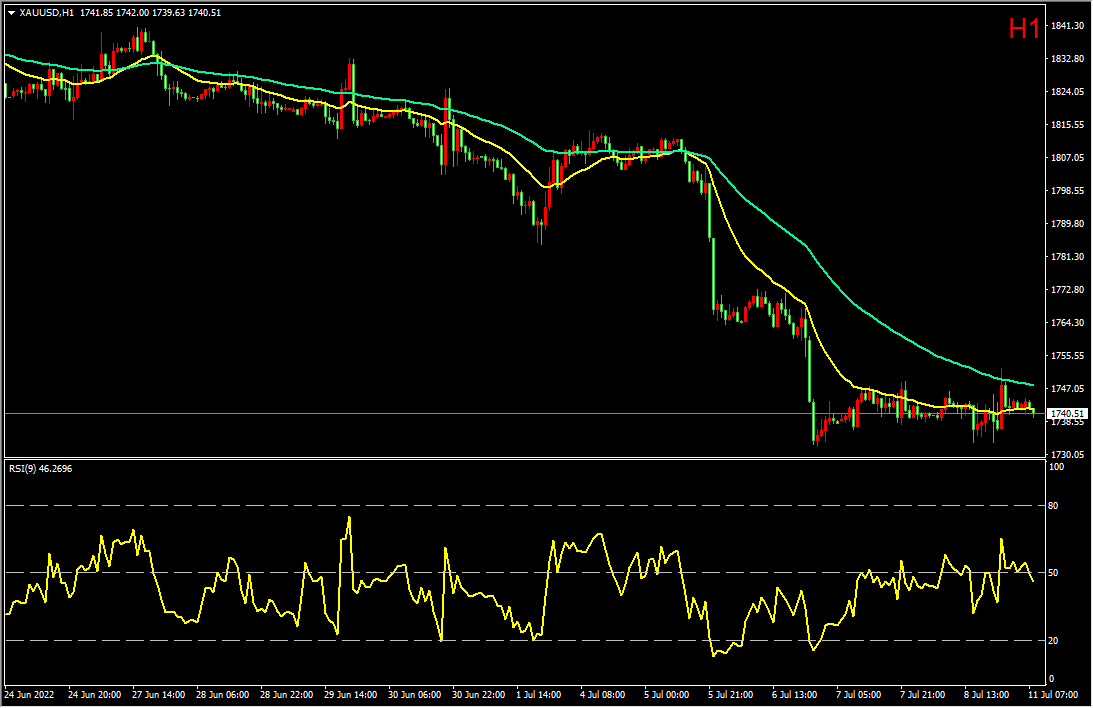Click the 5 Jul 00:00 time label
The height and width of the screenshot is (708, 1093).
[x=667, y=695]
